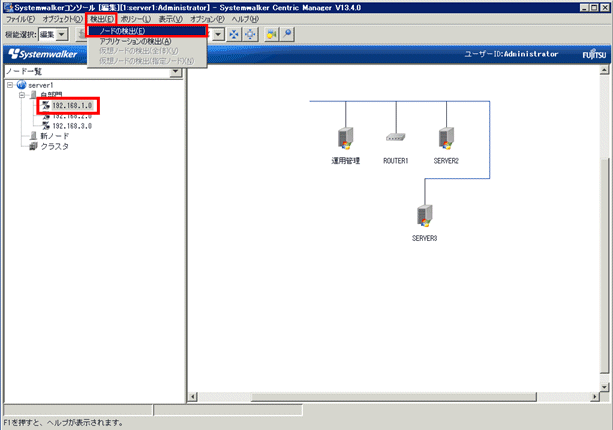Click the yellow folder toolbar icon

tap(271, 35)
